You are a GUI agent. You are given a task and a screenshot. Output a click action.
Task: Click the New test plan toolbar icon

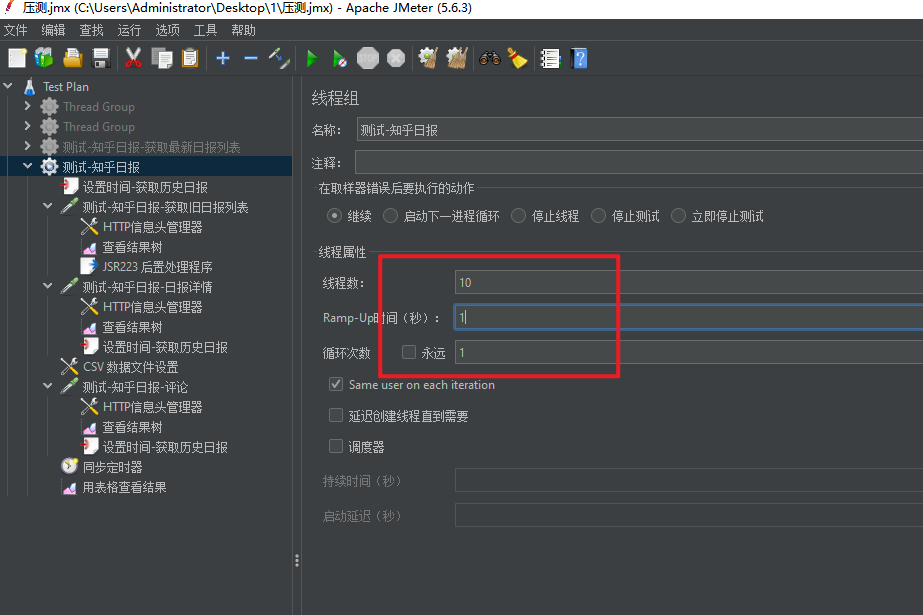click(x=17, y=58)
